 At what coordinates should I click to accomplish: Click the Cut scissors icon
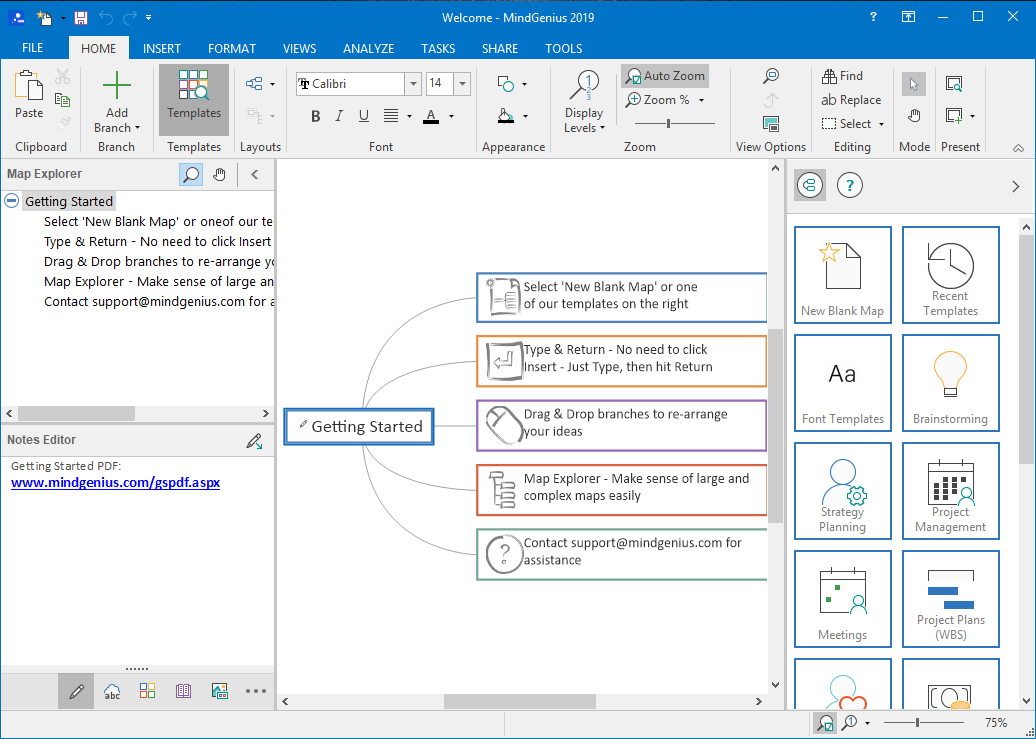[x=63, y=76]
